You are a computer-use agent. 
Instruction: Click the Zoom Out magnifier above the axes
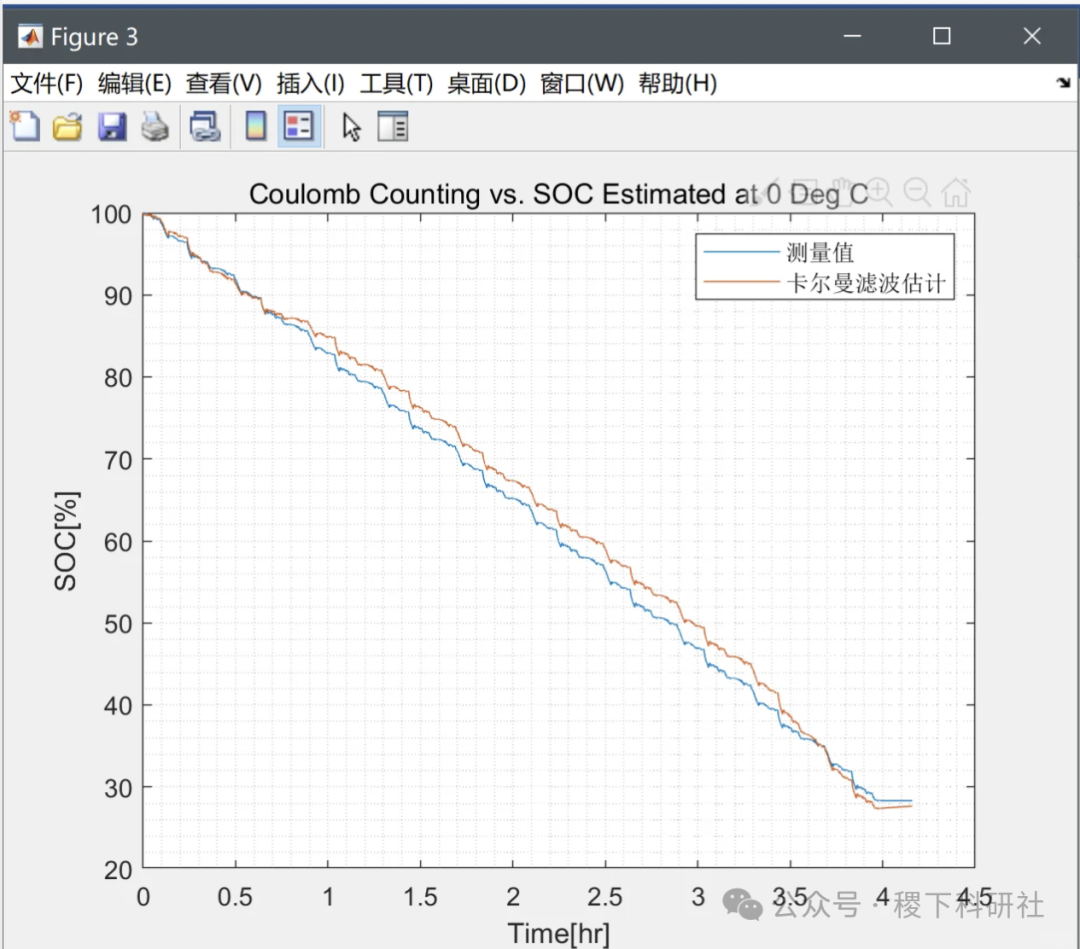click(x=917, y=192)
